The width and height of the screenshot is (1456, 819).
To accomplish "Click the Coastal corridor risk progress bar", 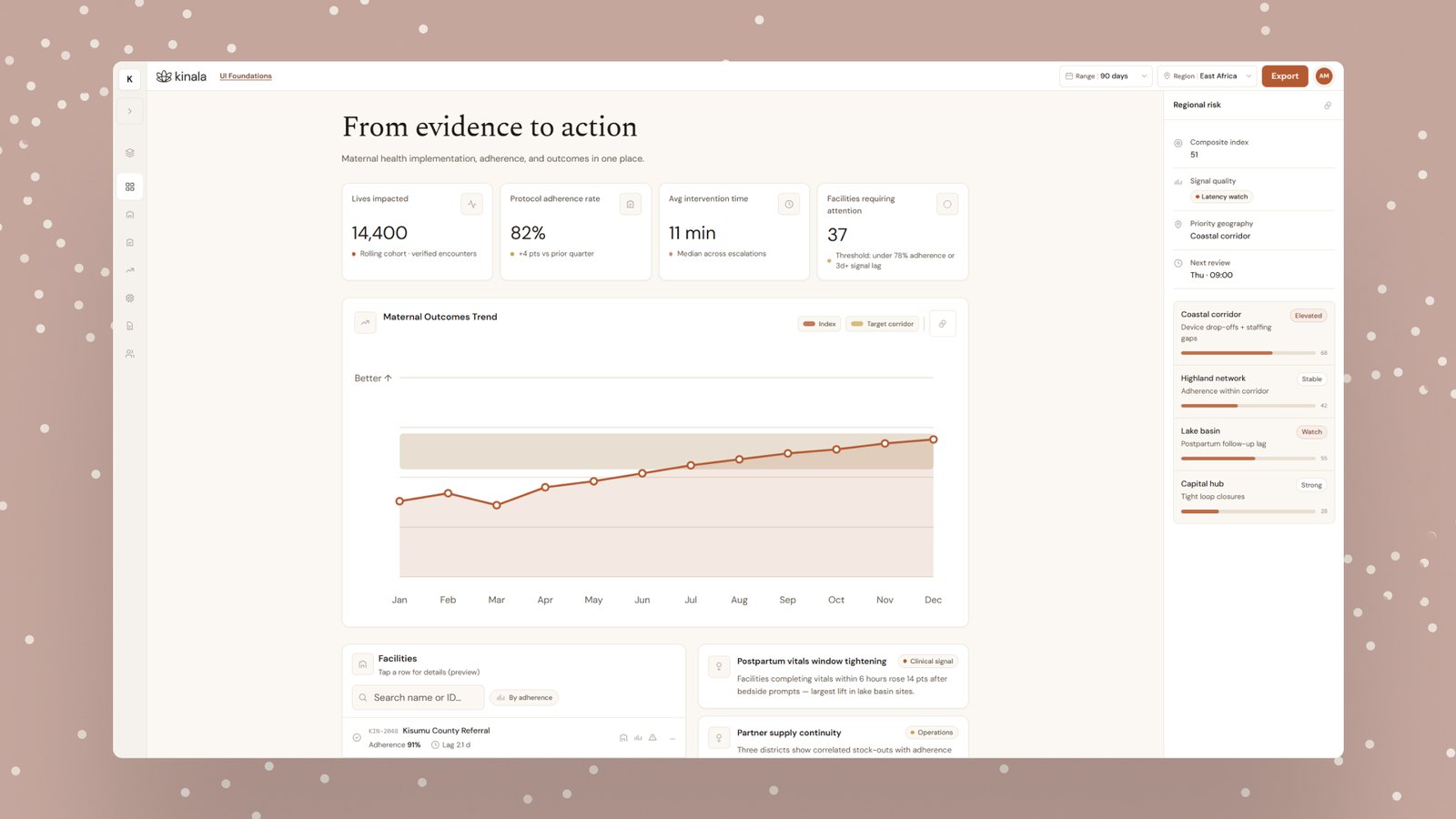I will pos(1248,353).
